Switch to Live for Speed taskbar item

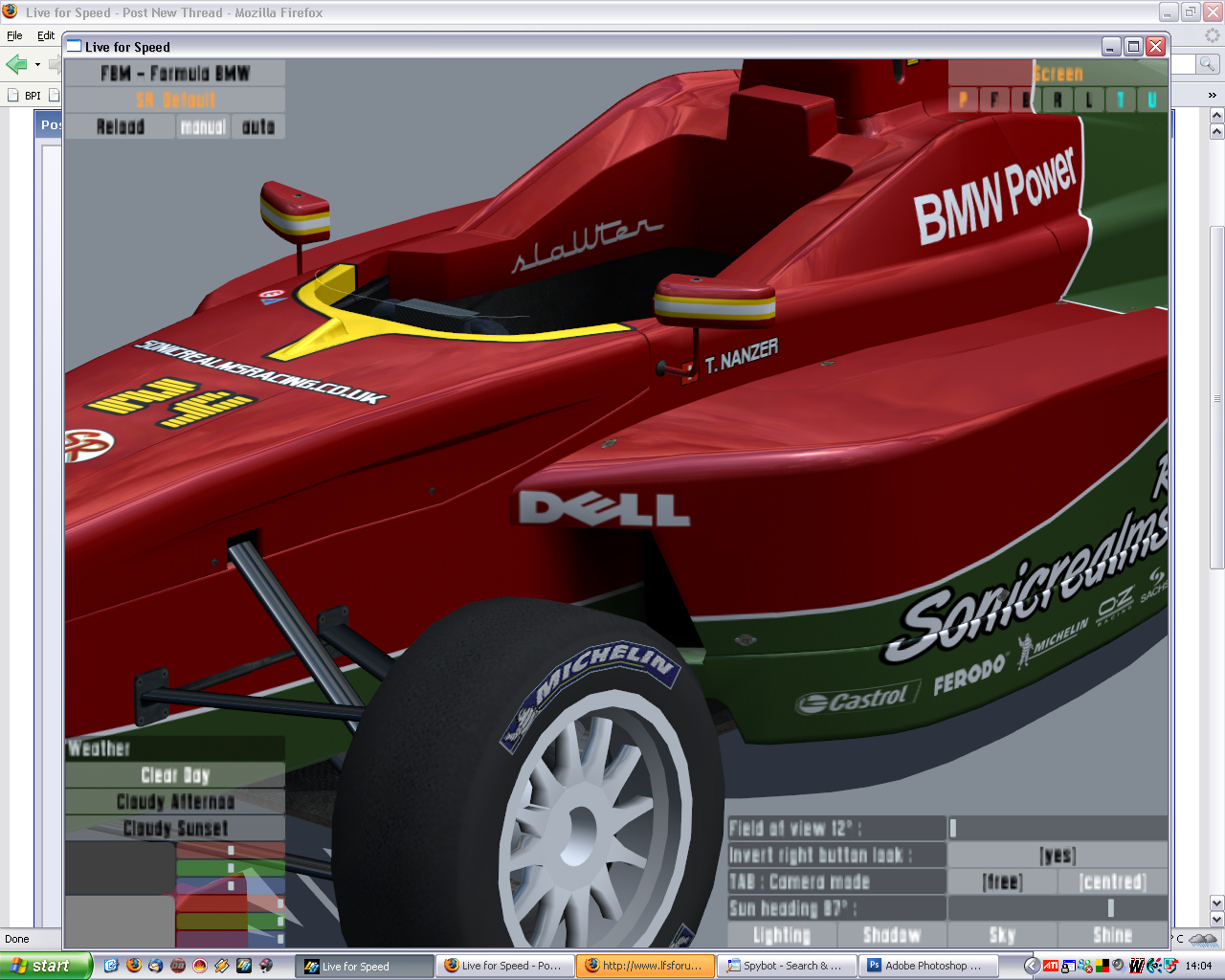(364, 966)
